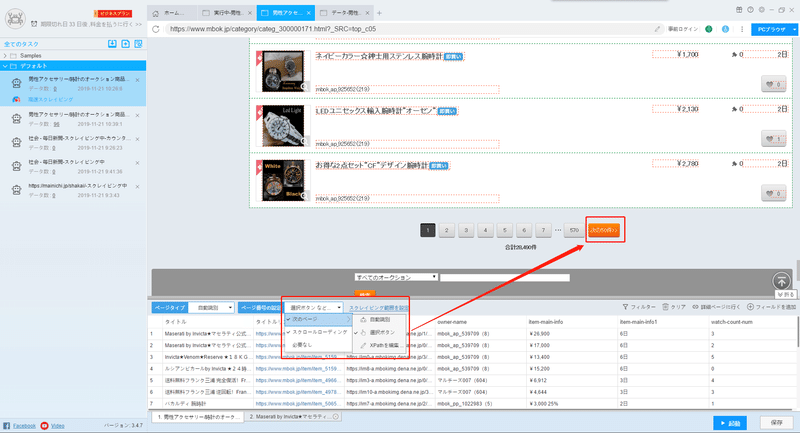
Task: Click the import task icon in sidebar header
Action: (x=112, y=44)
